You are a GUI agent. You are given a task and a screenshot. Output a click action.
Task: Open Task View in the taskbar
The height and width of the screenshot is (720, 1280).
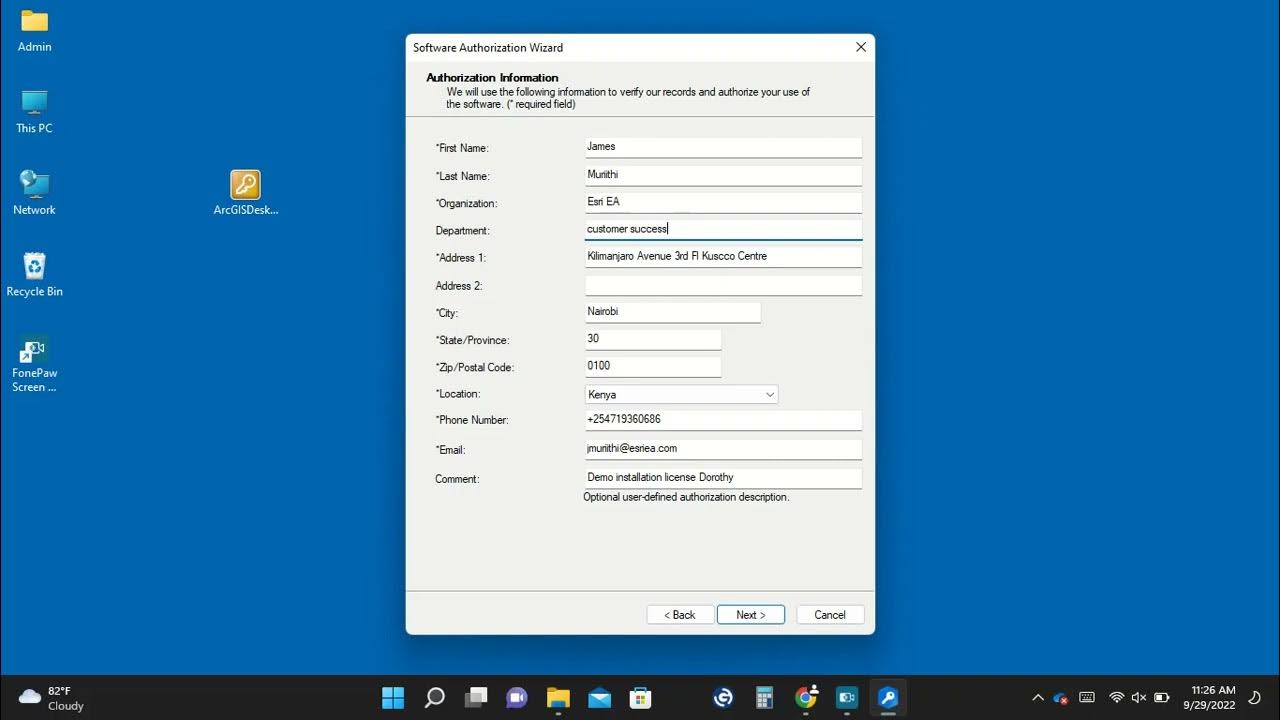(476, 697)
